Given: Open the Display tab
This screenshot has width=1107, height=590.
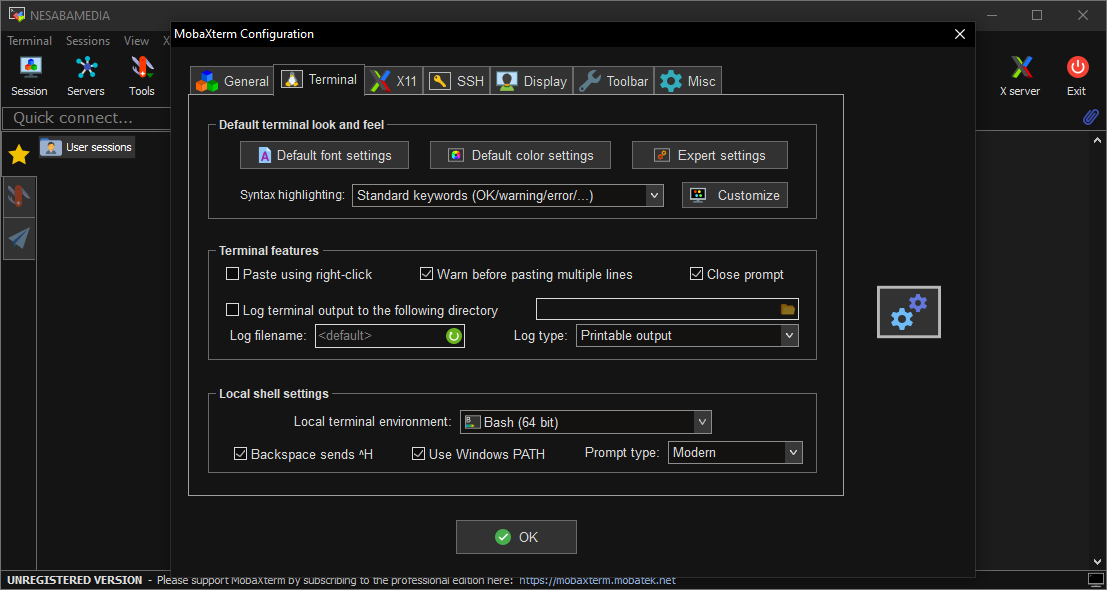Looking at the screenshot, I should coord(532,81).
